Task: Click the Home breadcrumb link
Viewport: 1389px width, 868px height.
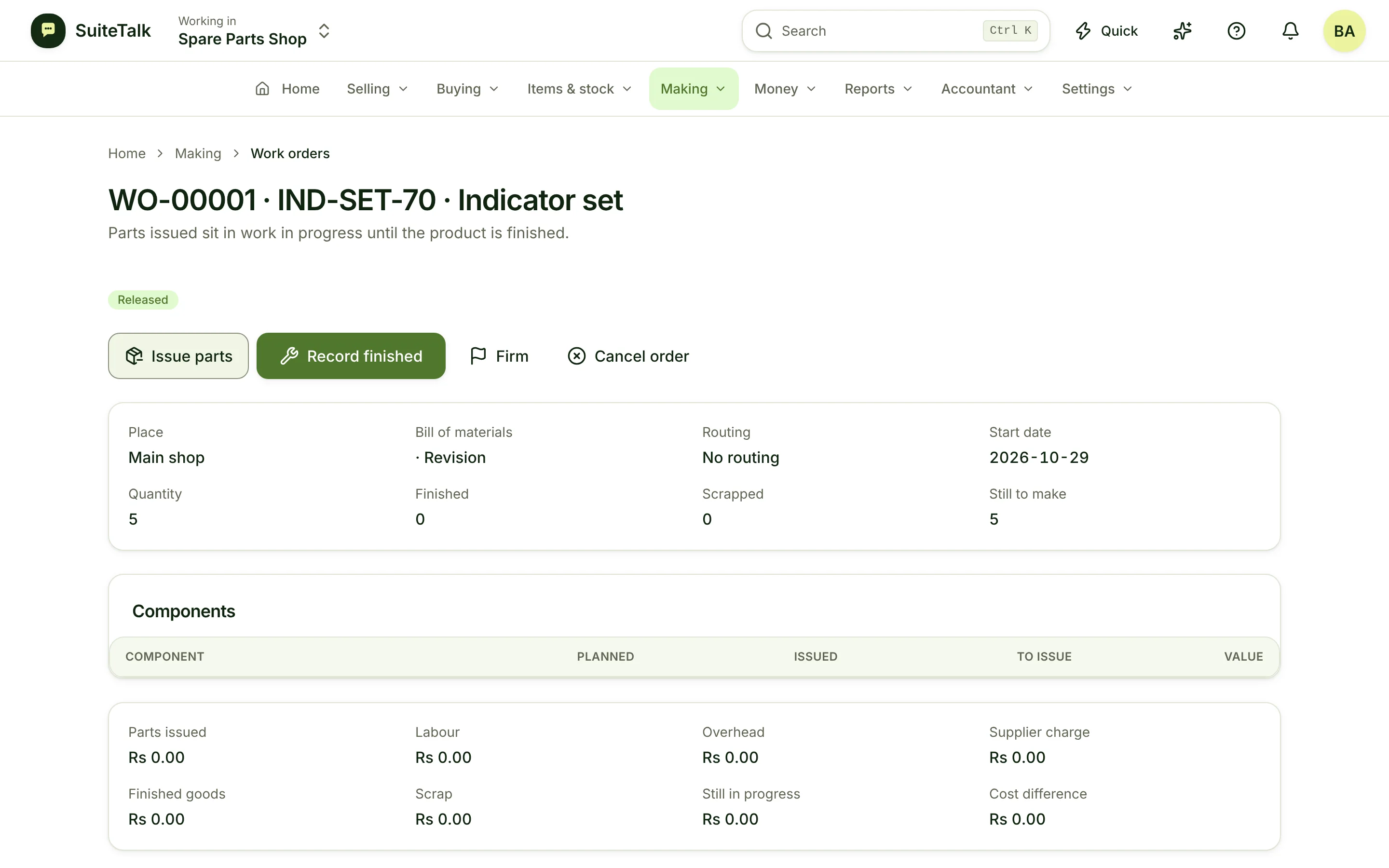Action: 127,153
